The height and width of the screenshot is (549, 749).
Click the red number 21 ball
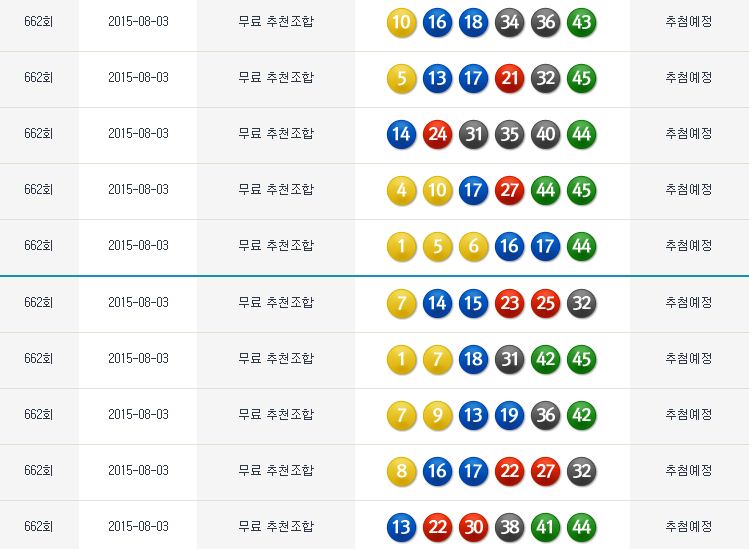(x=509, y=78)
